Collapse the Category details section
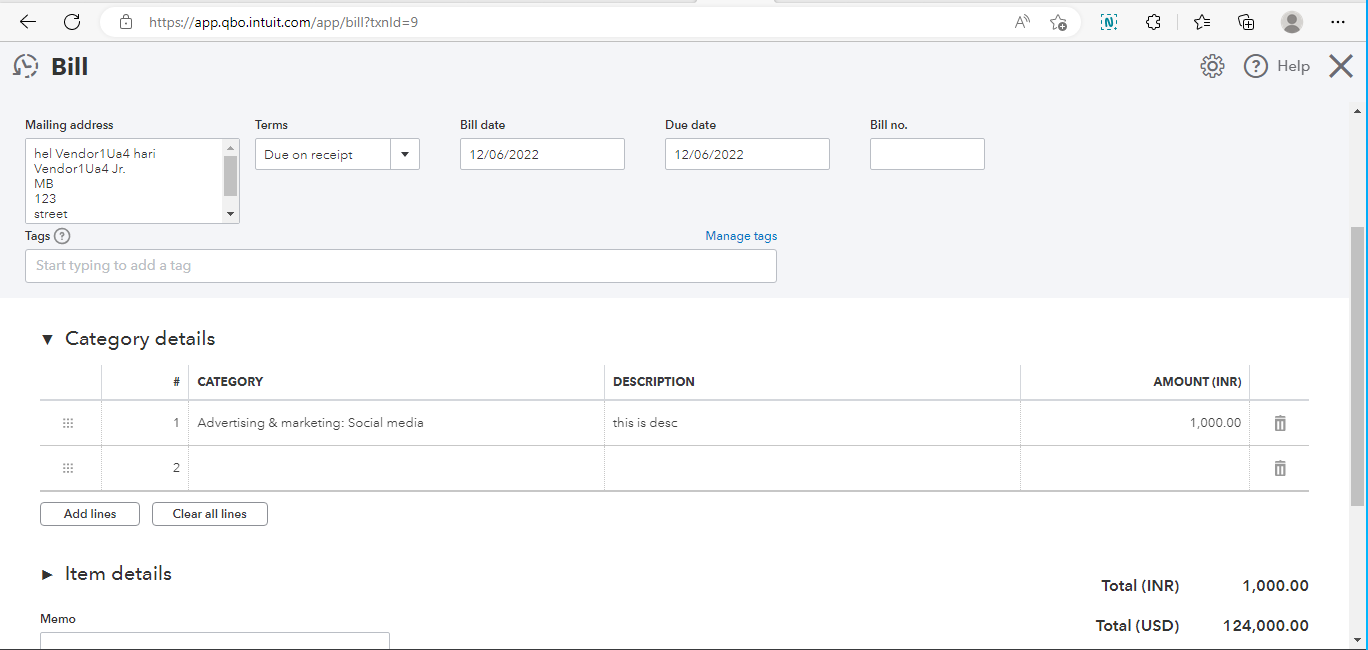This screenshot has width=1368, height=650. [x=47, y=339]
